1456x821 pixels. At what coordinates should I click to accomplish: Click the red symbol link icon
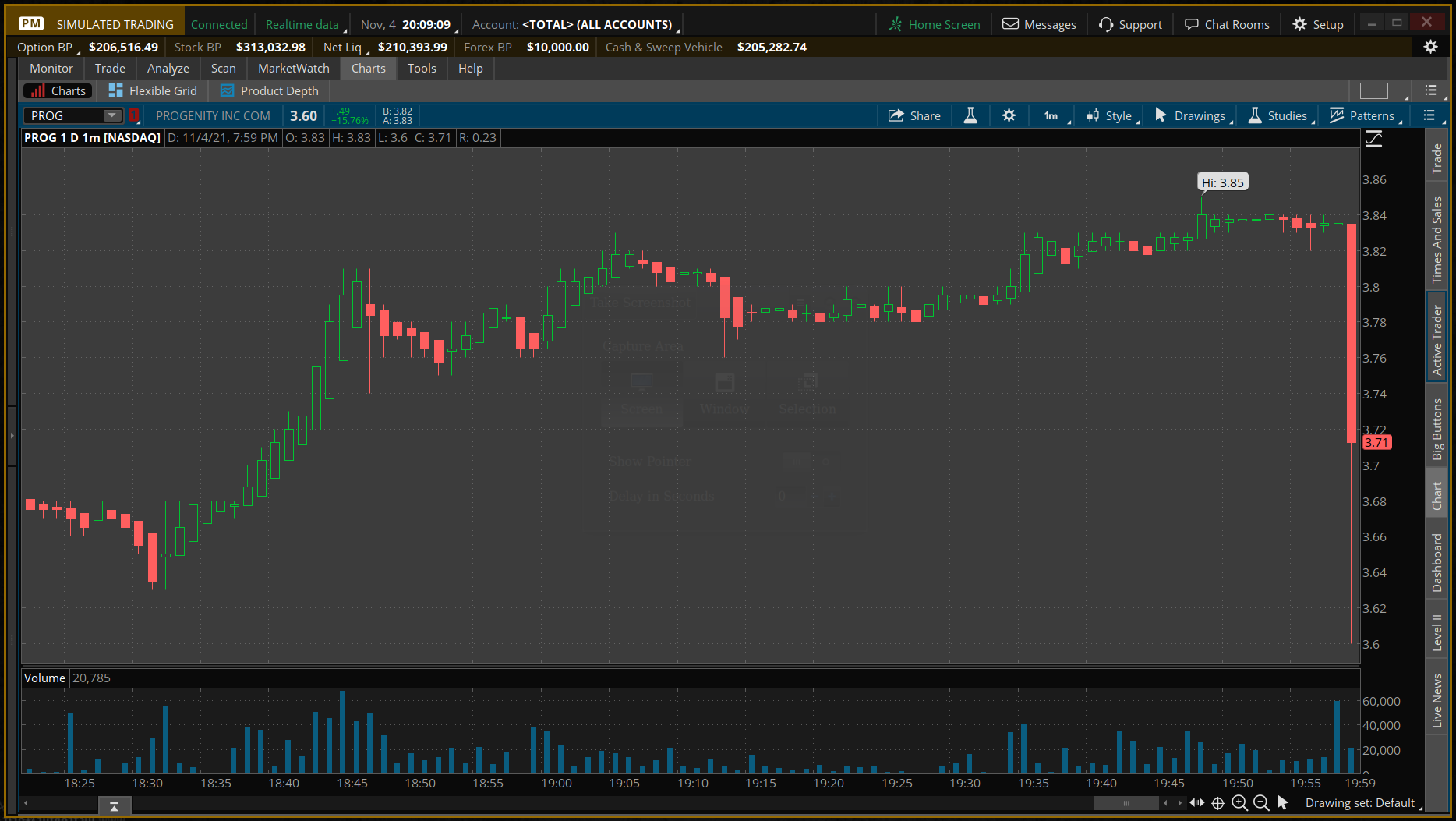(134, 115)
